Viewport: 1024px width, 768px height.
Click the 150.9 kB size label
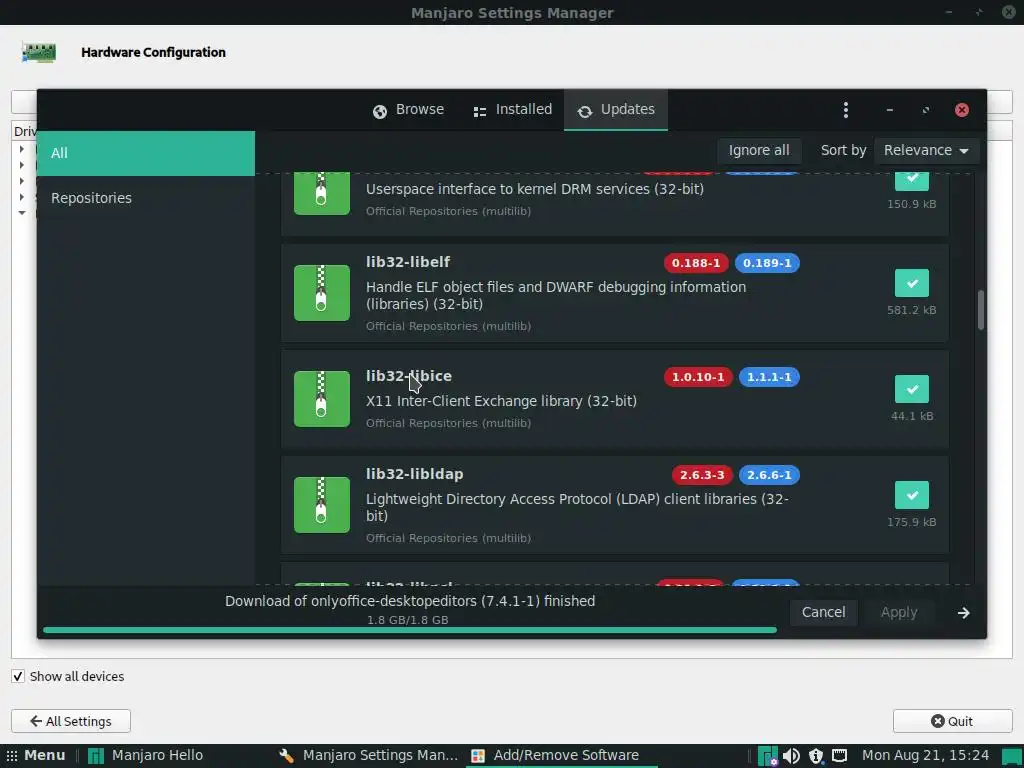(x=912, y=204)
